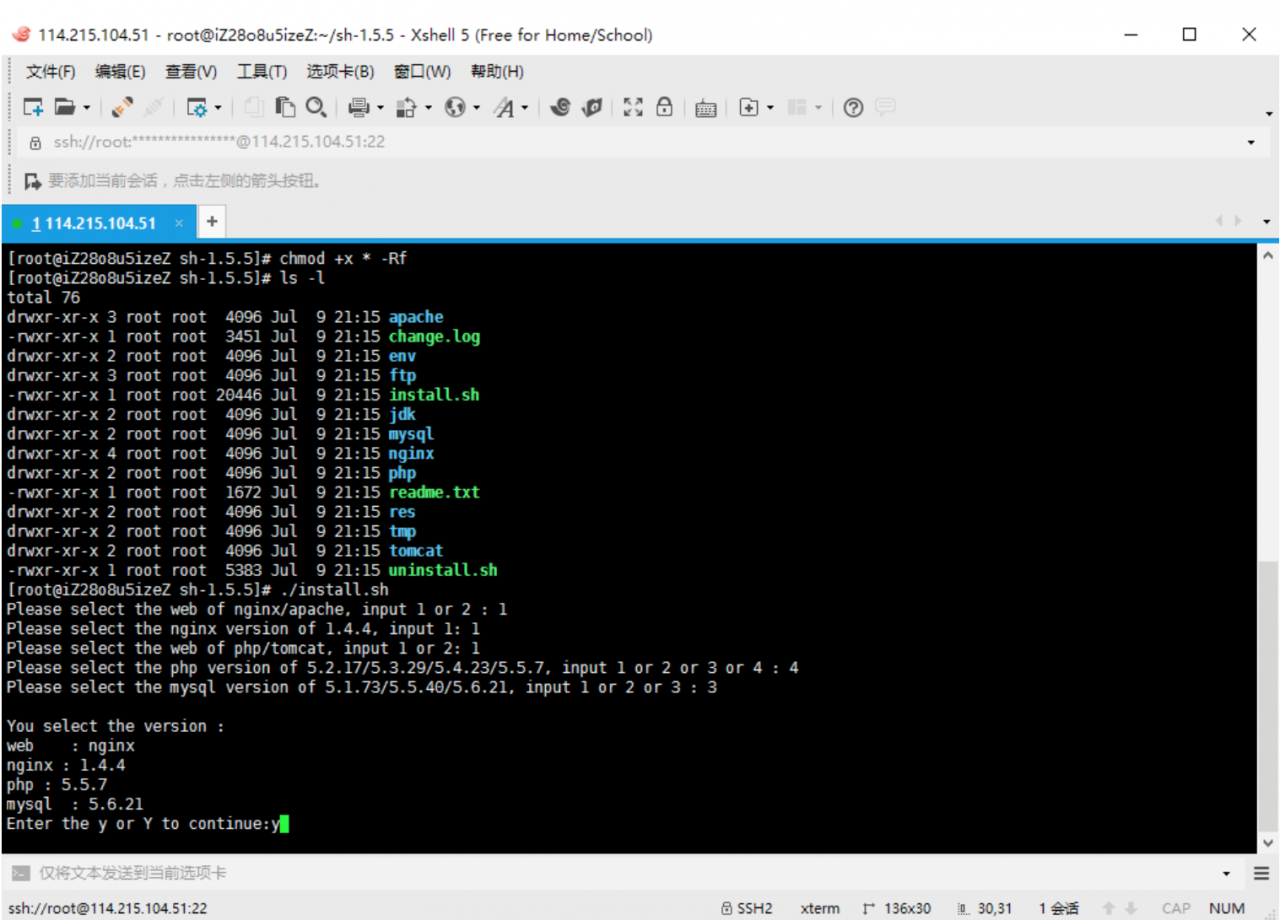Open the 查看(V) menu
The height and width of the screenshot is (920, 1280).
pos(191,71)
